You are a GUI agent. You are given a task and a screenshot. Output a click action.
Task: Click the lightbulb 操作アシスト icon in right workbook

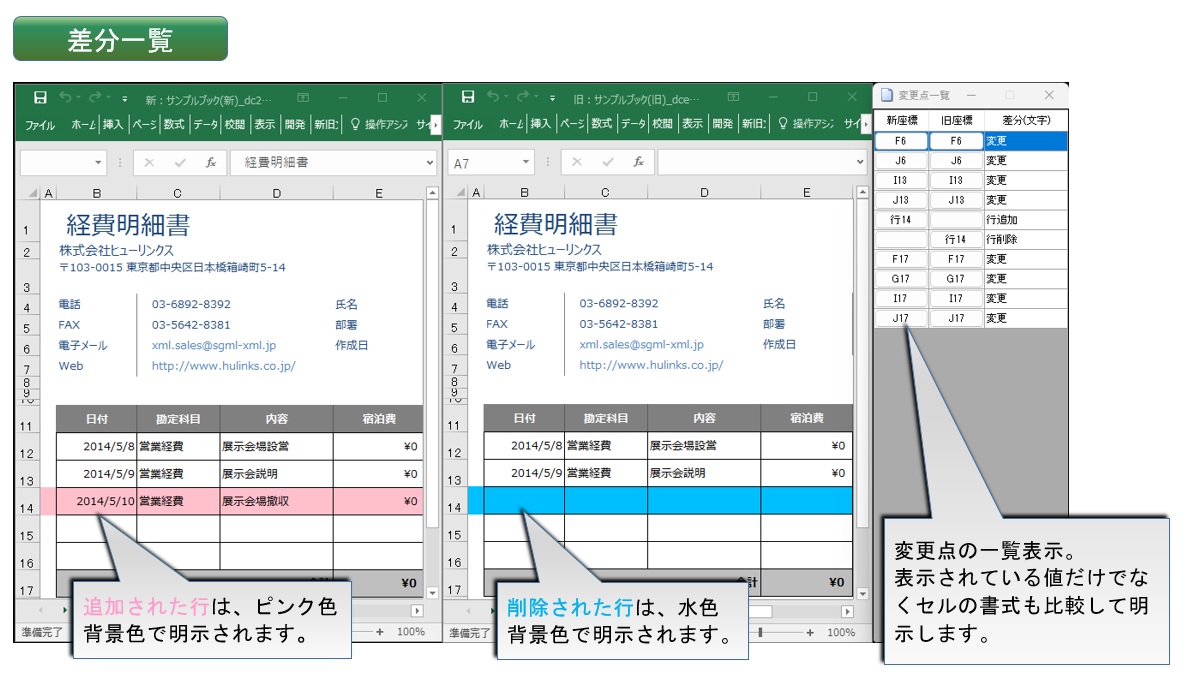783,125
